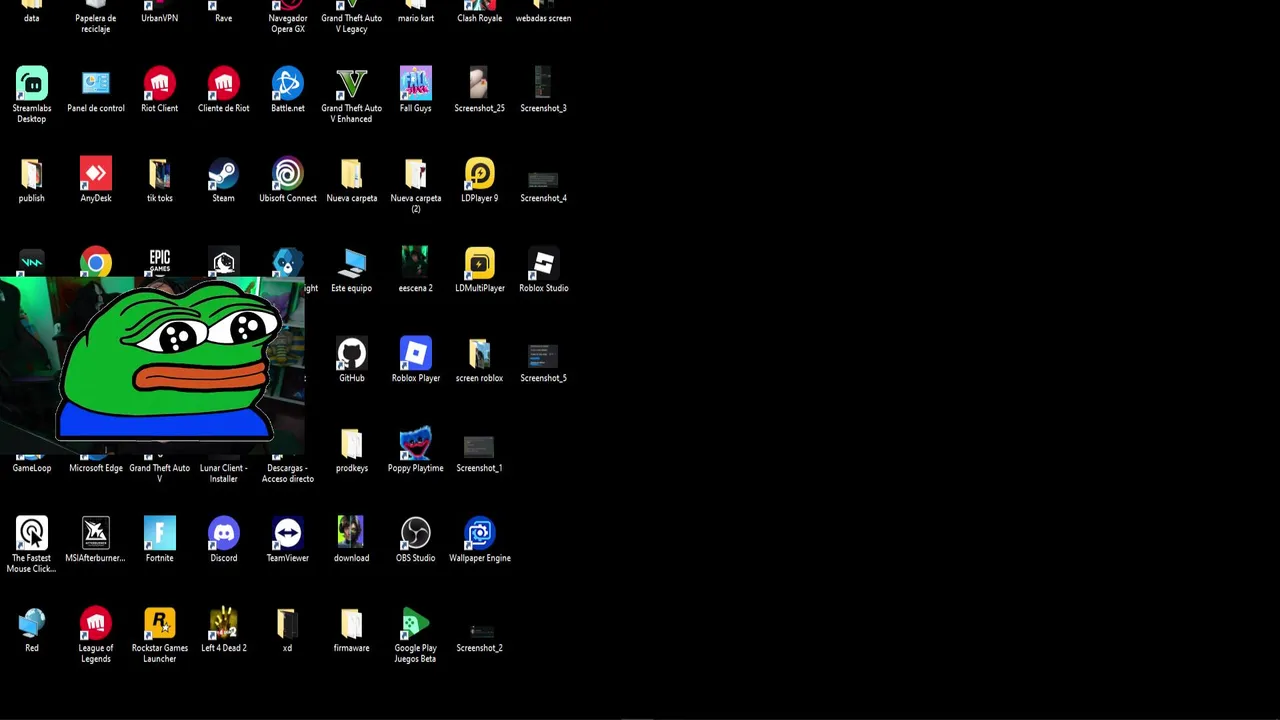Open The Fastest Mouse Clicker icon
1280x720 pixels.
coord(31,534)
